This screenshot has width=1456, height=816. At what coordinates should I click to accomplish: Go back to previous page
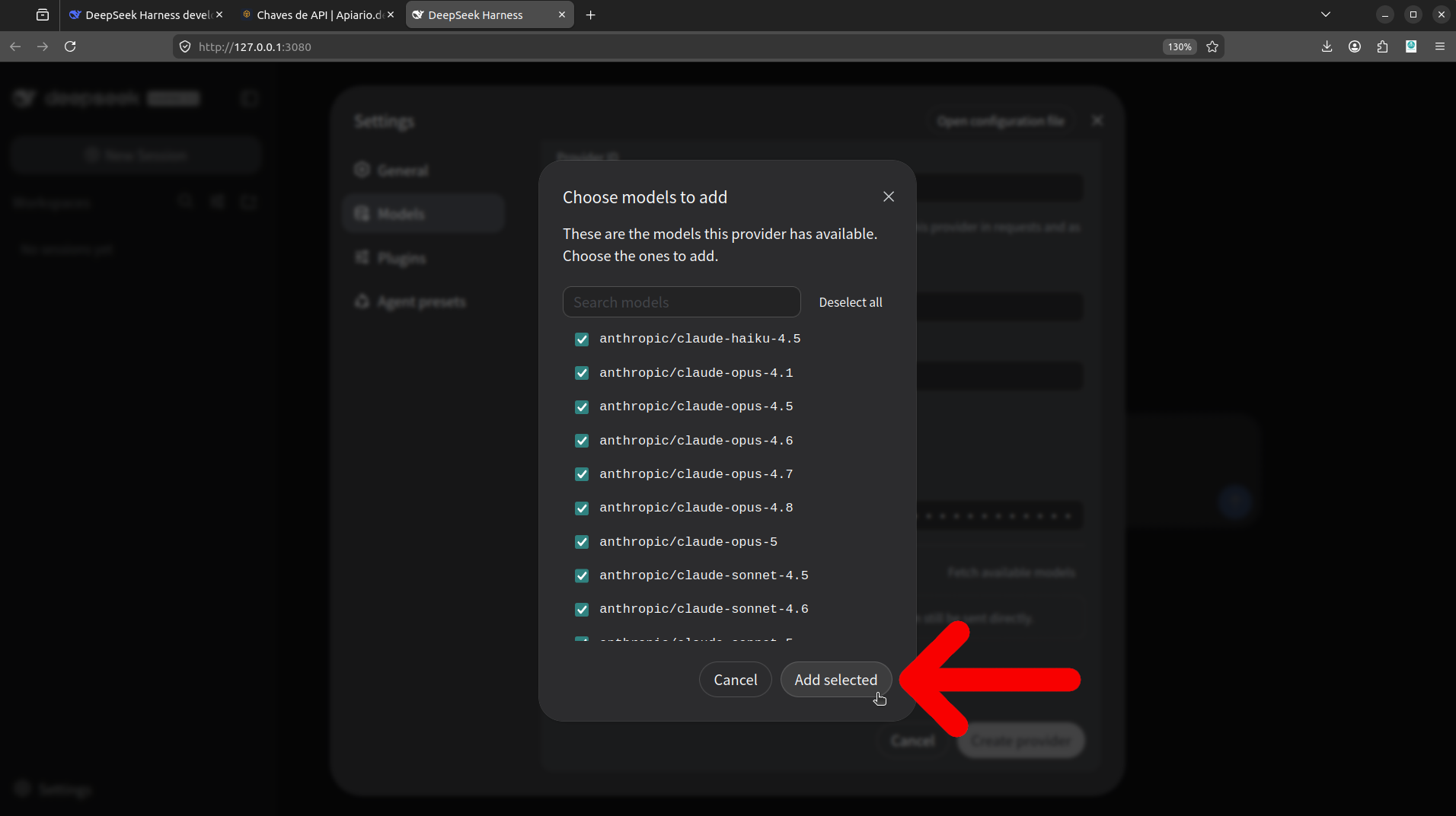(15, 46)
